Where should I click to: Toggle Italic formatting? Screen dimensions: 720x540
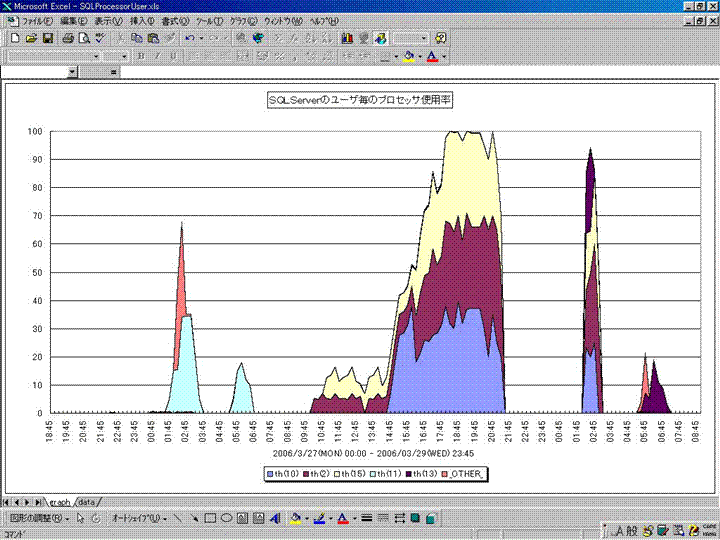click(158, 56)
